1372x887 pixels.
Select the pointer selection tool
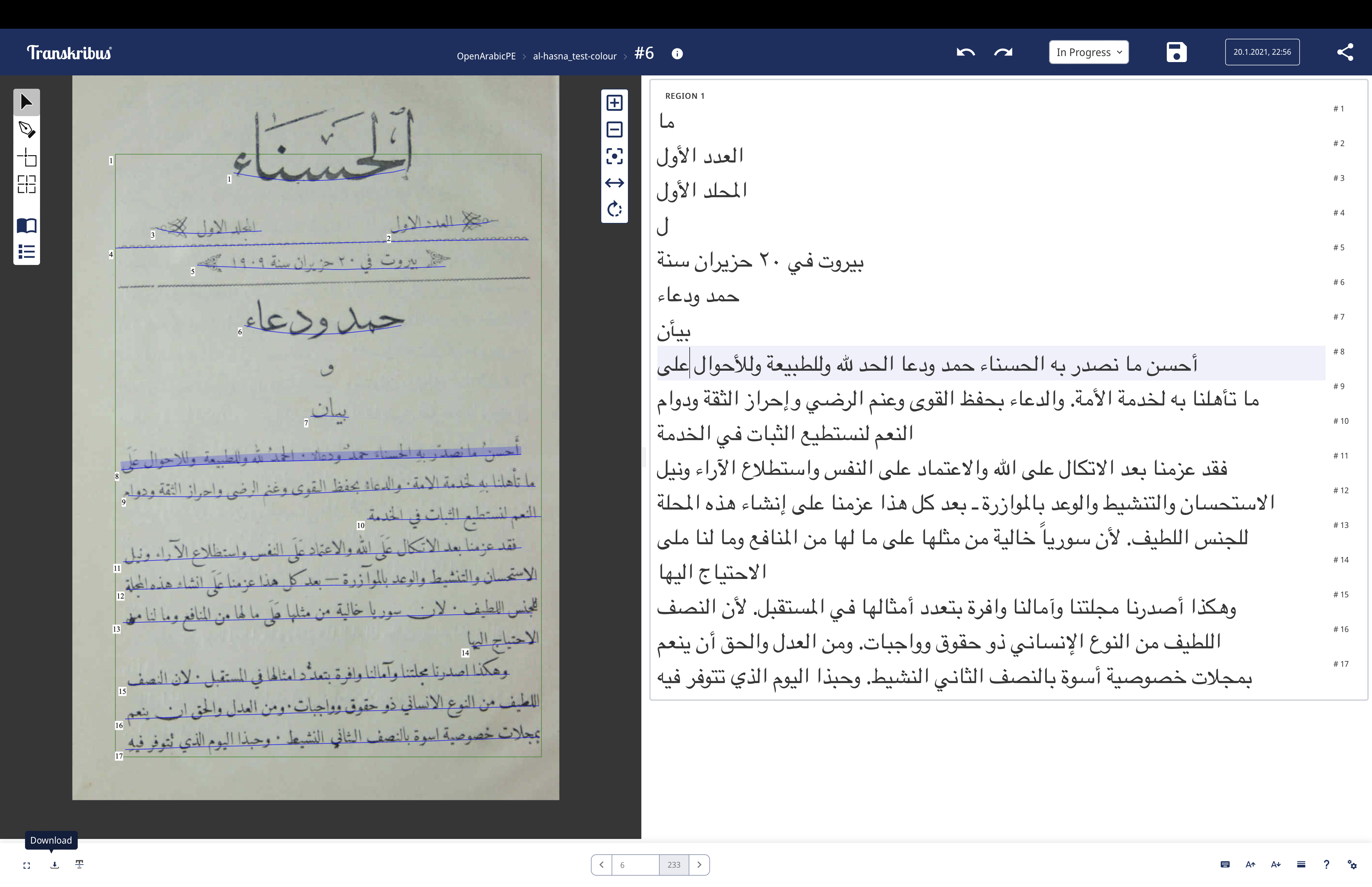pyautogui.click(x=26, y=102)
